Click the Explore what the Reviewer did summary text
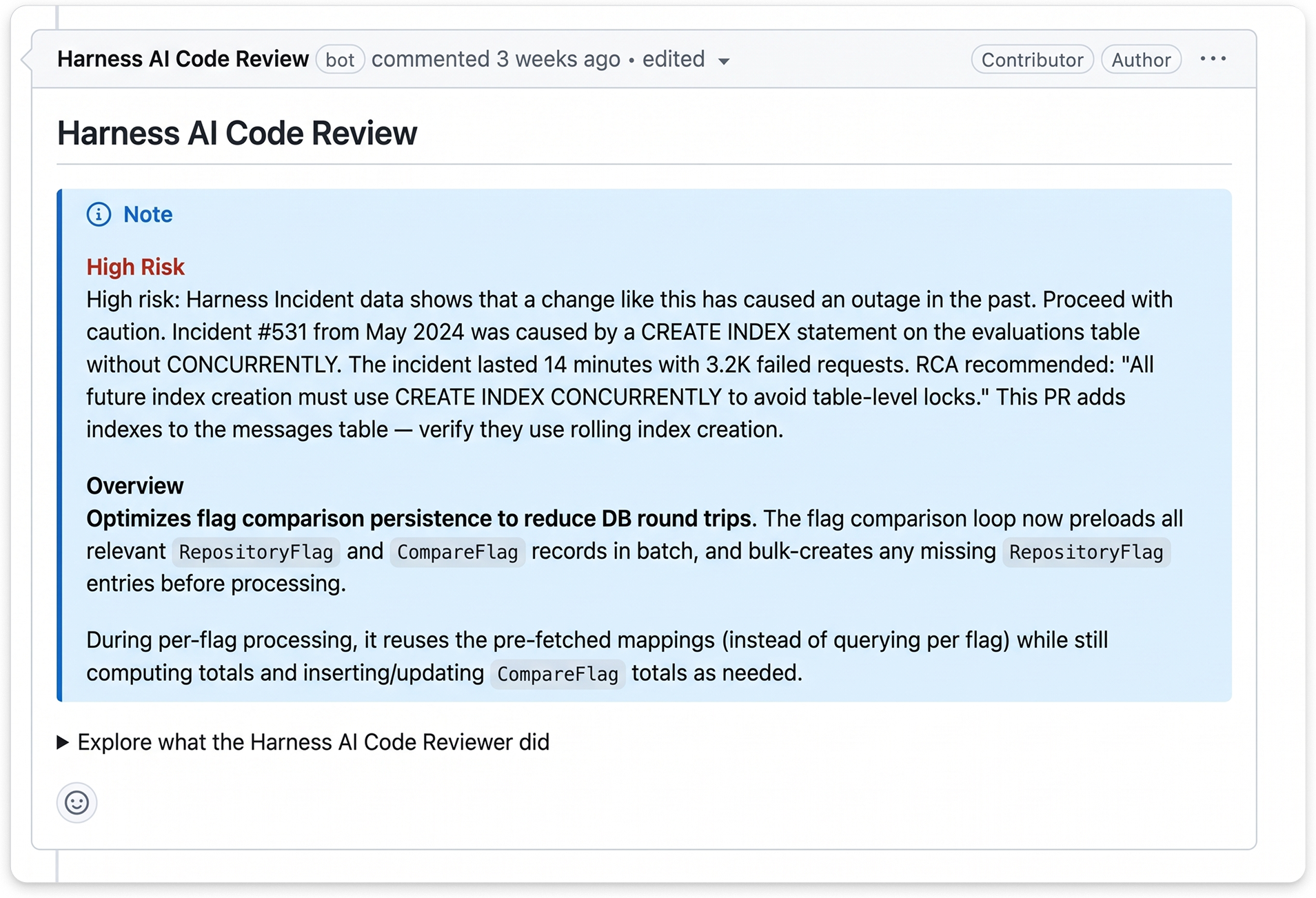1316x898 pixels. [314, 742]
